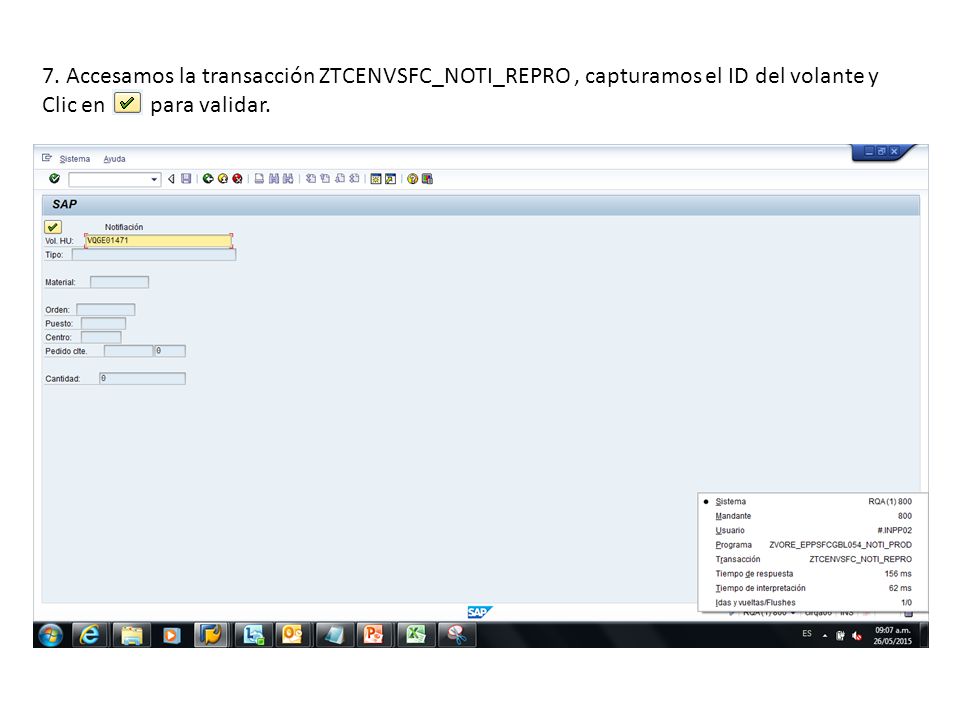Click the Cantidad field
Screen dimensions: 960x720
click(x=143, y=379)
